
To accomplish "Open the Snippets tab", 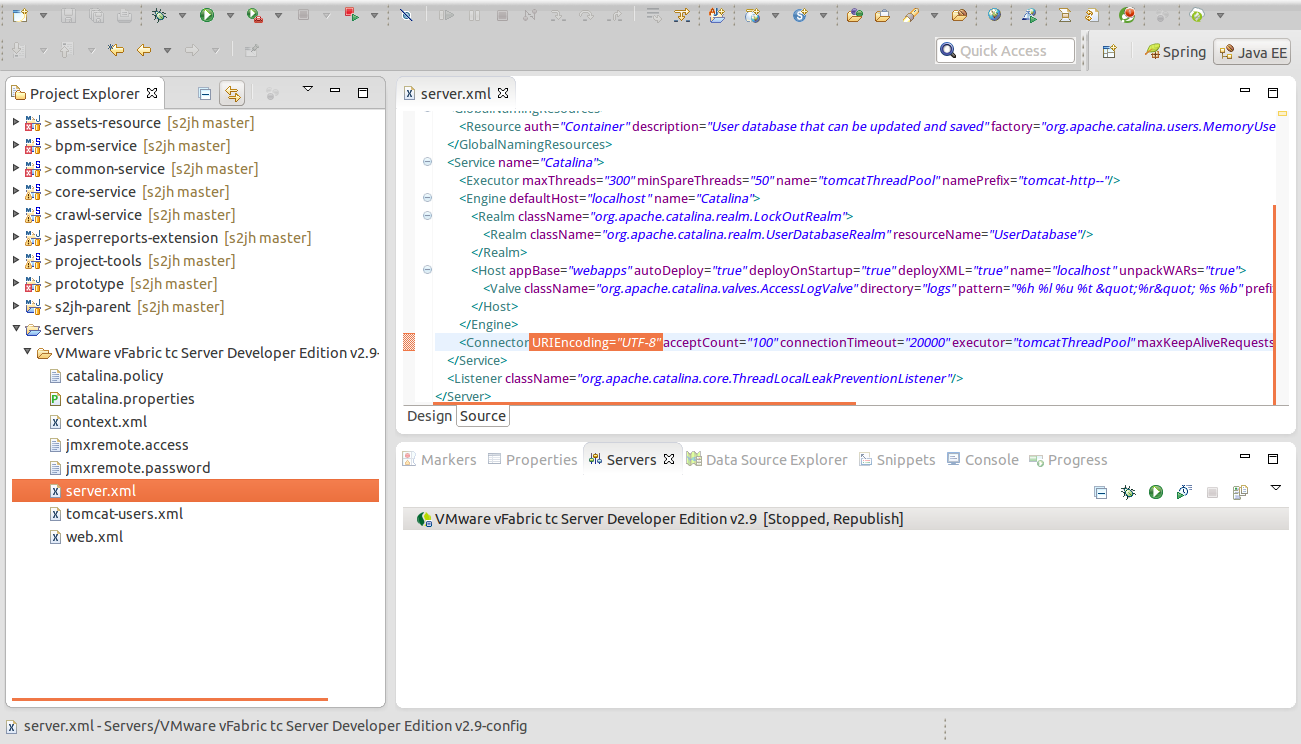I will [897, 460].
